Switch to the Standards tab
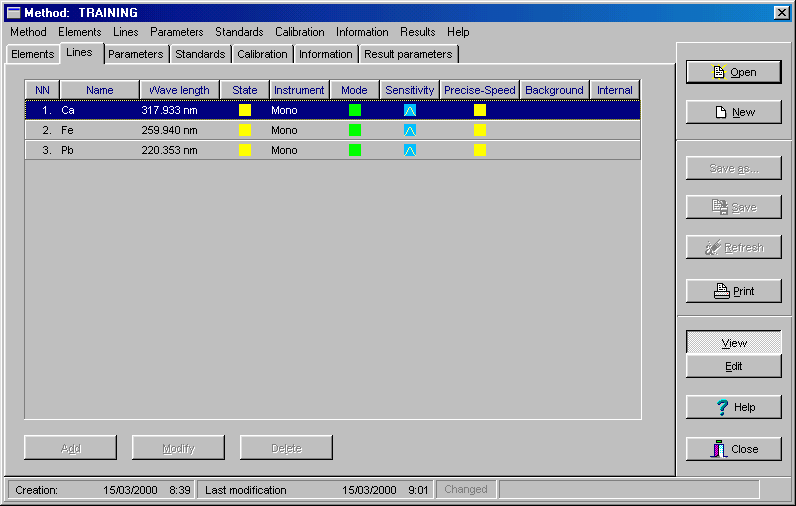This screenshot has width=796, height=506. coord(200,54)
